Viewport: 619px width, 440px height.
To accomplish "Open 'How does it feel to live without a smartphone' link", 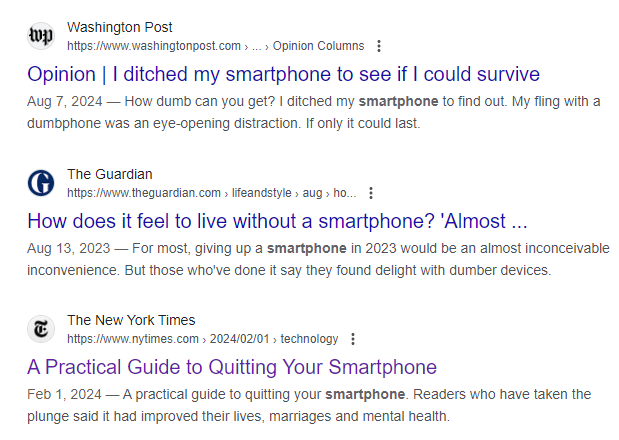I will tap(277, 221).
